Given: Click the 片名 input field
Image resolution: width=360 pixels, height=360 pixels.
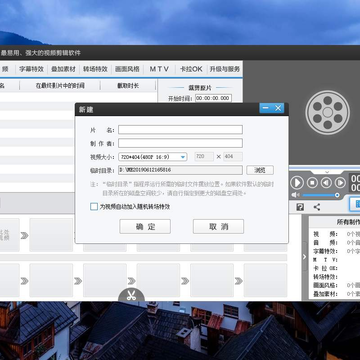Looking at the screenshot, I should click(180, 130).
